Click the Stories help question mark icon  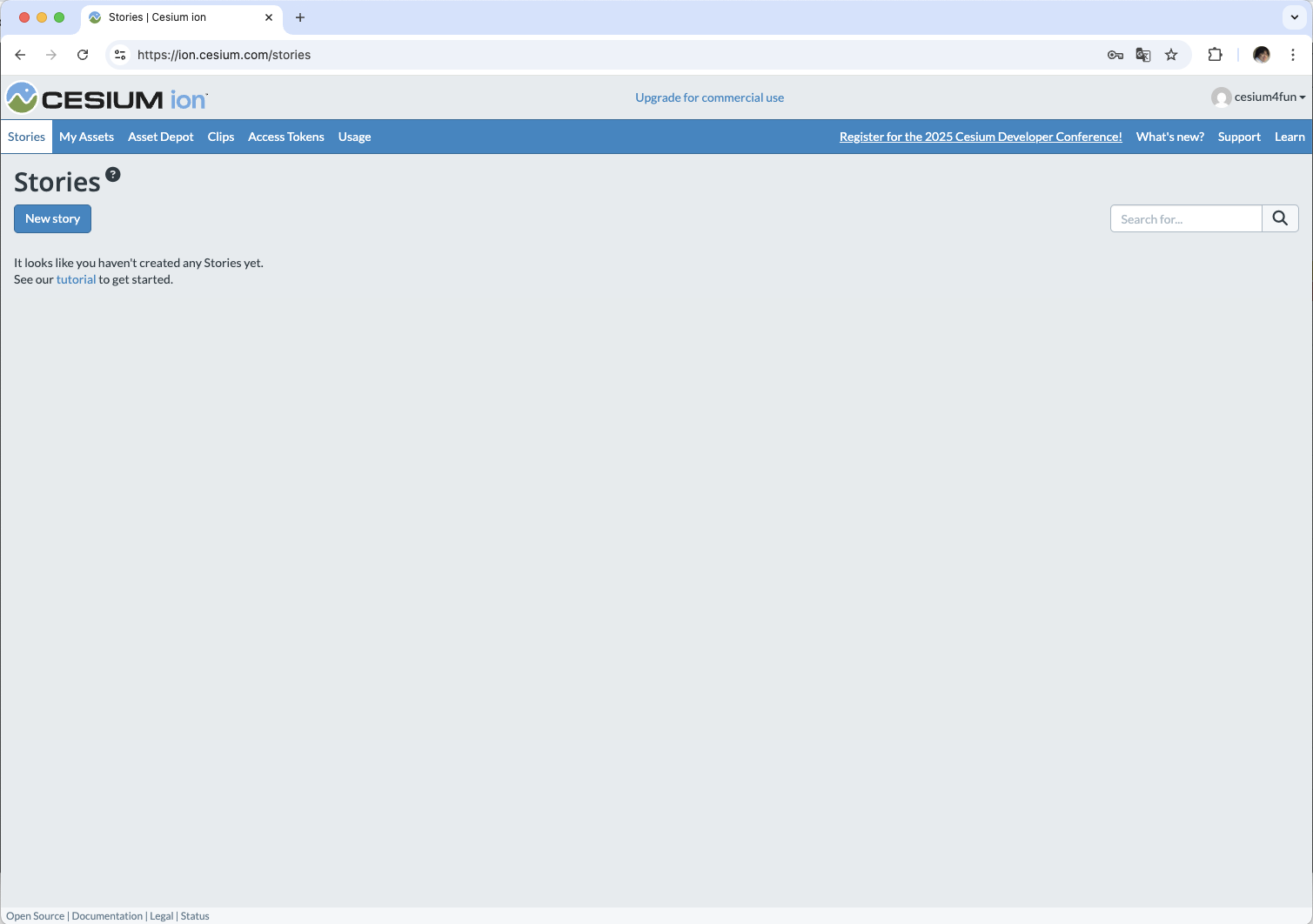(x=113, y=174)
